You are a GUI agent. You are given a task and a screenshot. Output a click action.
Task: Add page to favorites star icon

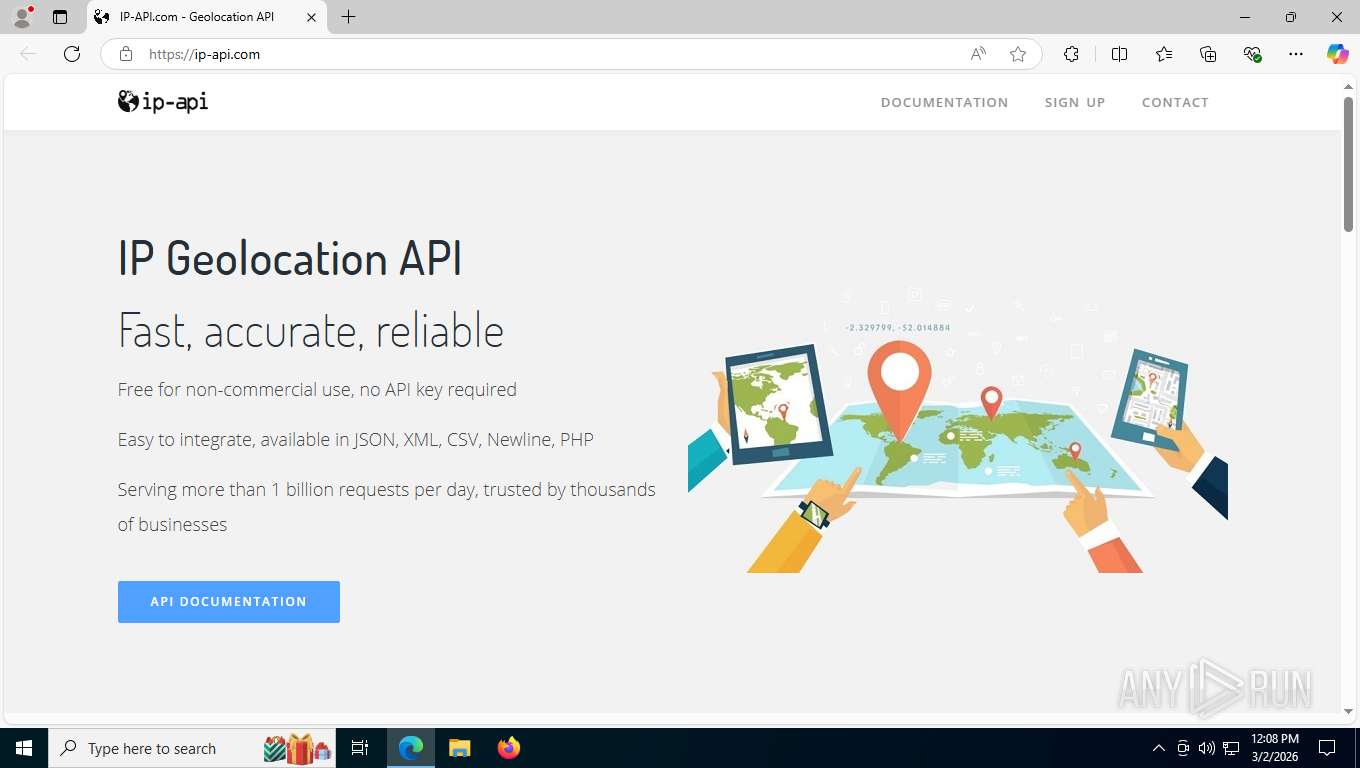(x=1018, y=54)
